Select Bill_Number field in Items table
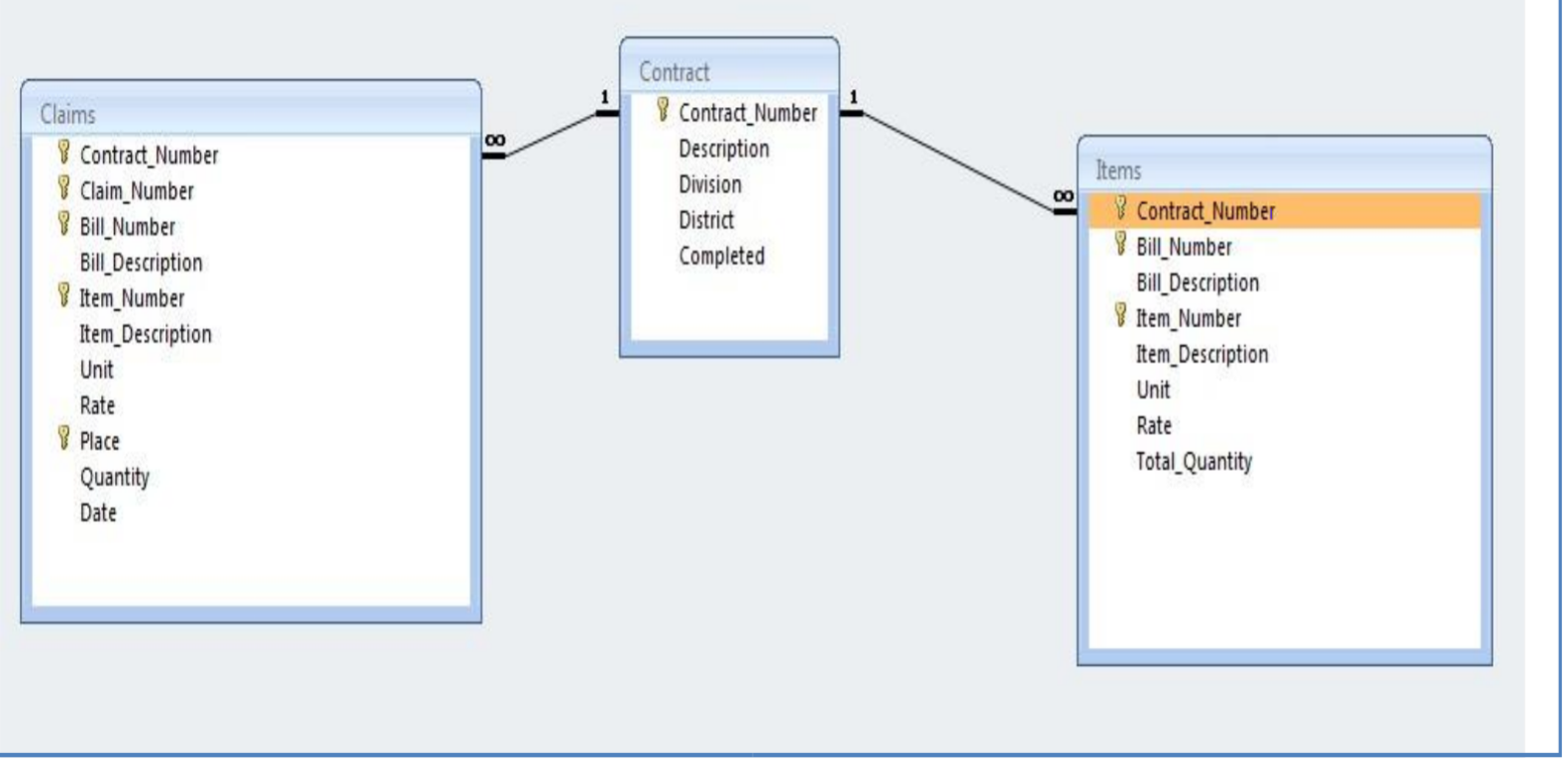The image size is (1568, 764). point(1184,247)
